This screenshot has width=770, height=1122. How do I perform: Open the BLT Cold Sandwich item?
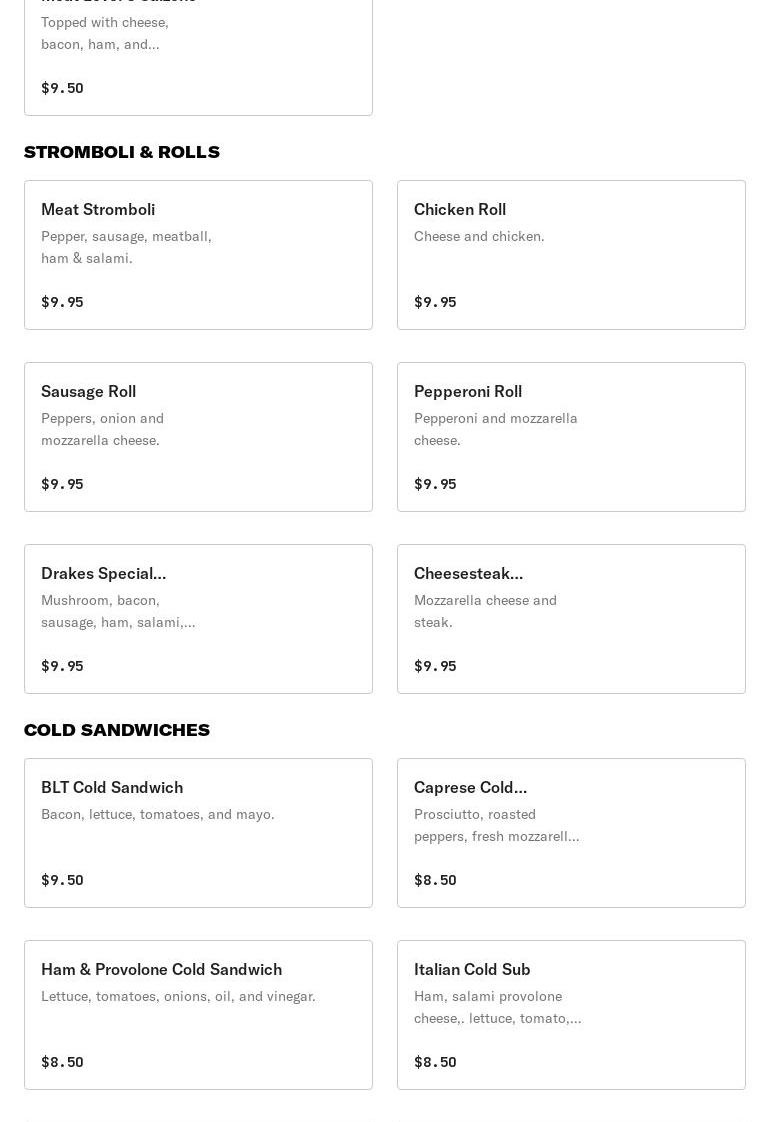tap(198, 833)
